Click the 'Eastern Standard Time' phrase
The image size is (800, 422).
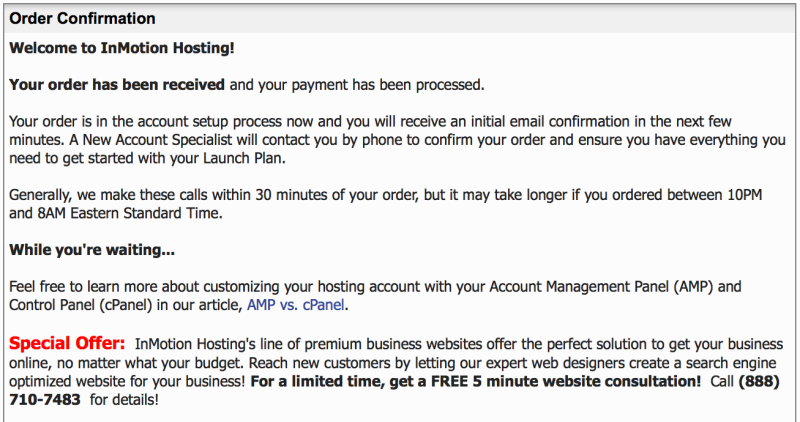[x=144, y=213]
